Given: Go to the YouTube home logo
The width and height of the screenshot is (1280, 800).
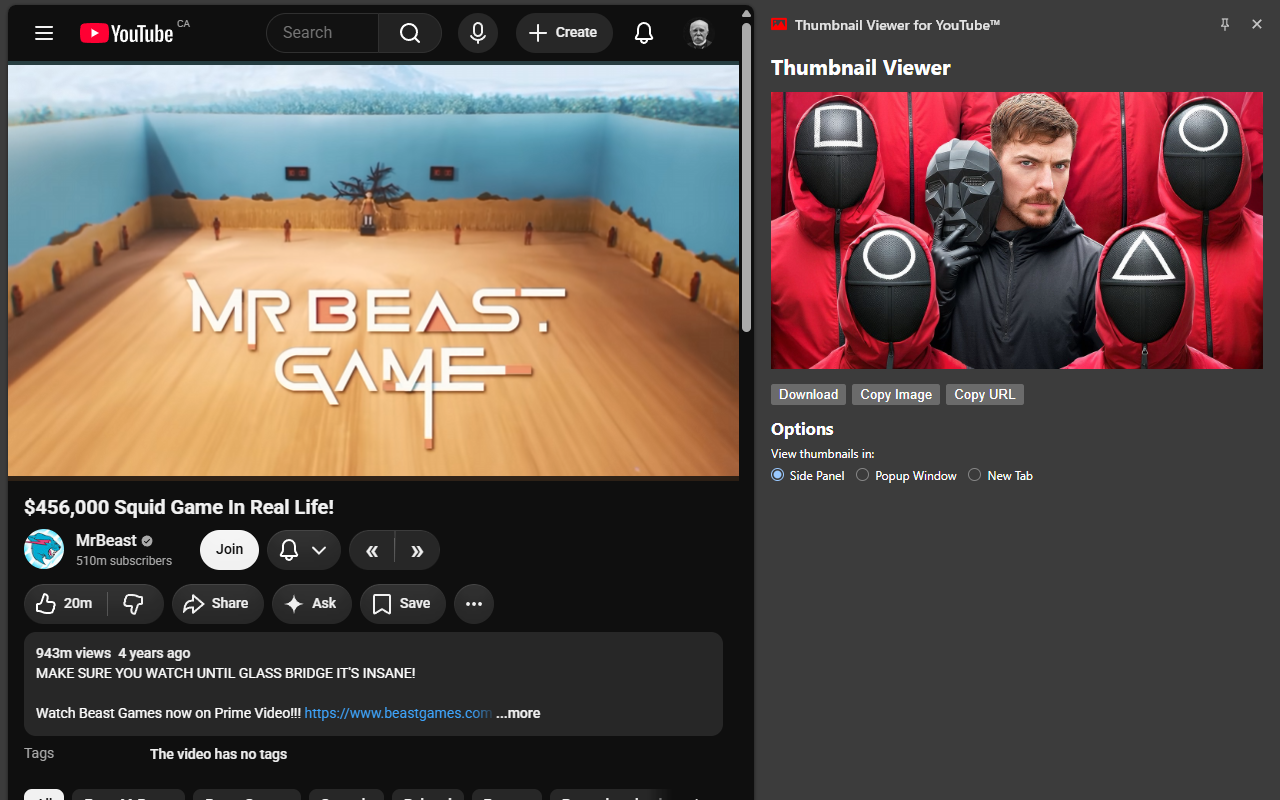Looking at the screenshot, I should tap(127, 33).
